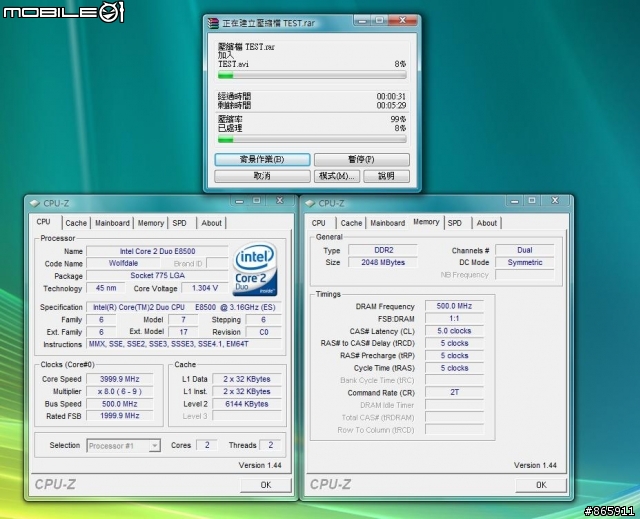Select the CPU tab in left CPU-Z window
Screen dimensions: 640x519
tap(44, 222)
